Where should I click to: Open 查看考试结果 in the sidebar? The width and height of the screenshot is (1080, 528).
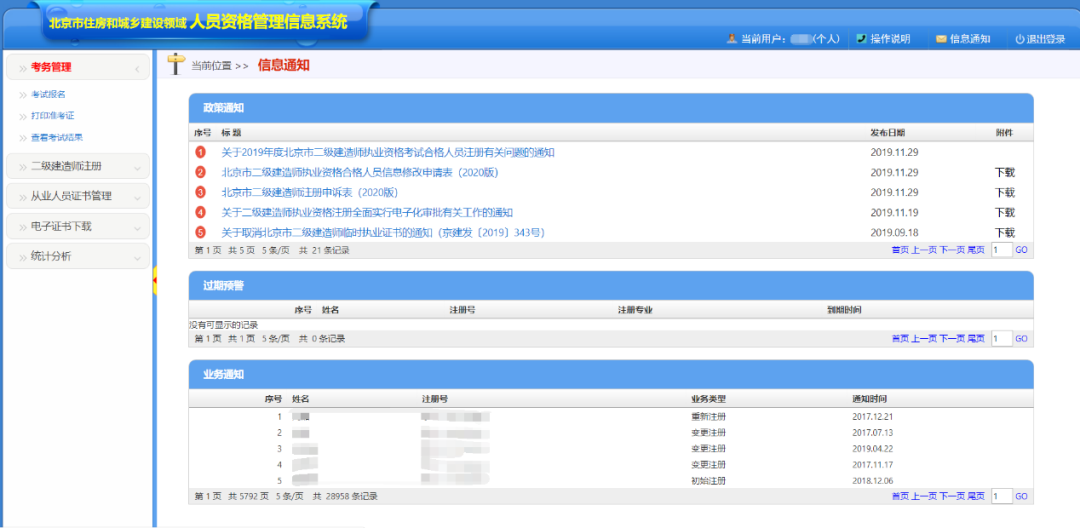[x=56, y=137]
